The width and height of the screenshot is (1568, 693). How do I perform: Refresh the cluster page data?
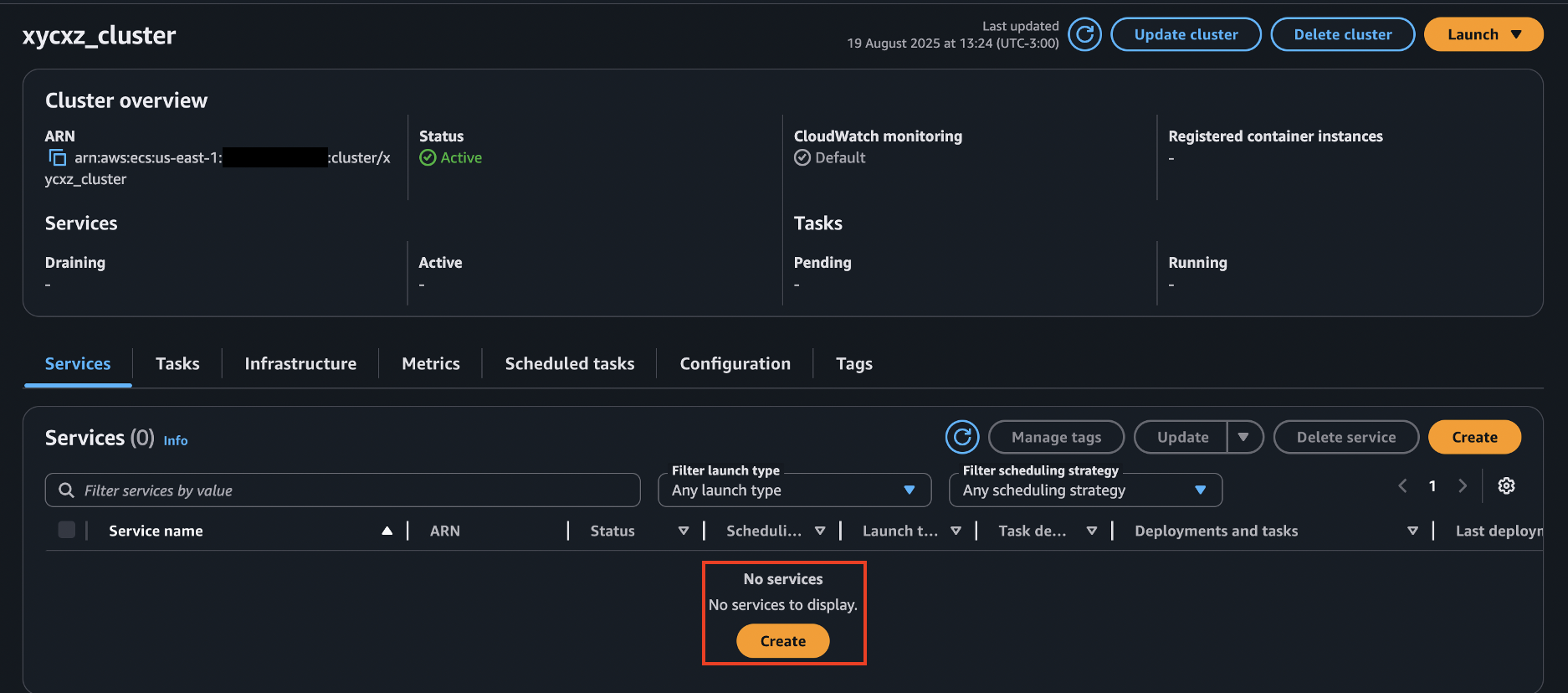coord(1084,34)
